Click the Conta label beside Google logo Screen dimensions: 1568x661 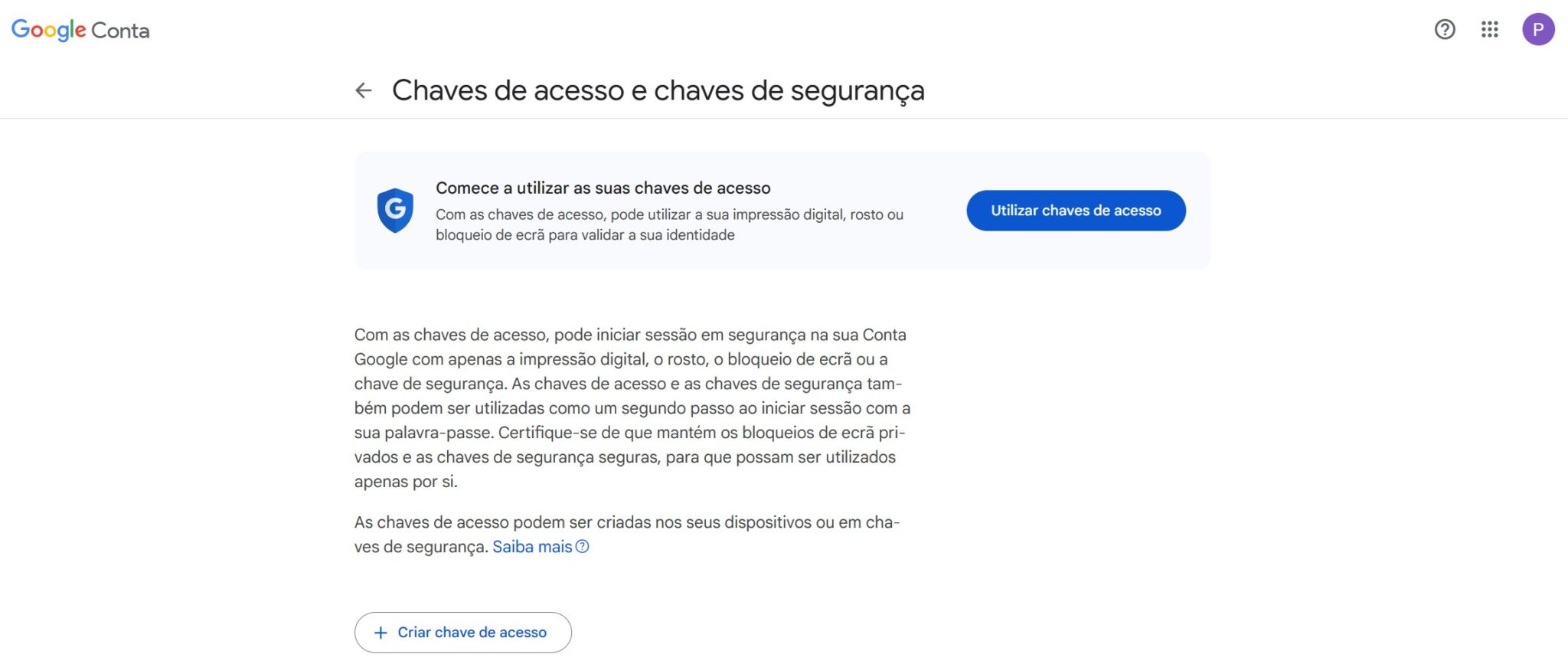[120, 31]
